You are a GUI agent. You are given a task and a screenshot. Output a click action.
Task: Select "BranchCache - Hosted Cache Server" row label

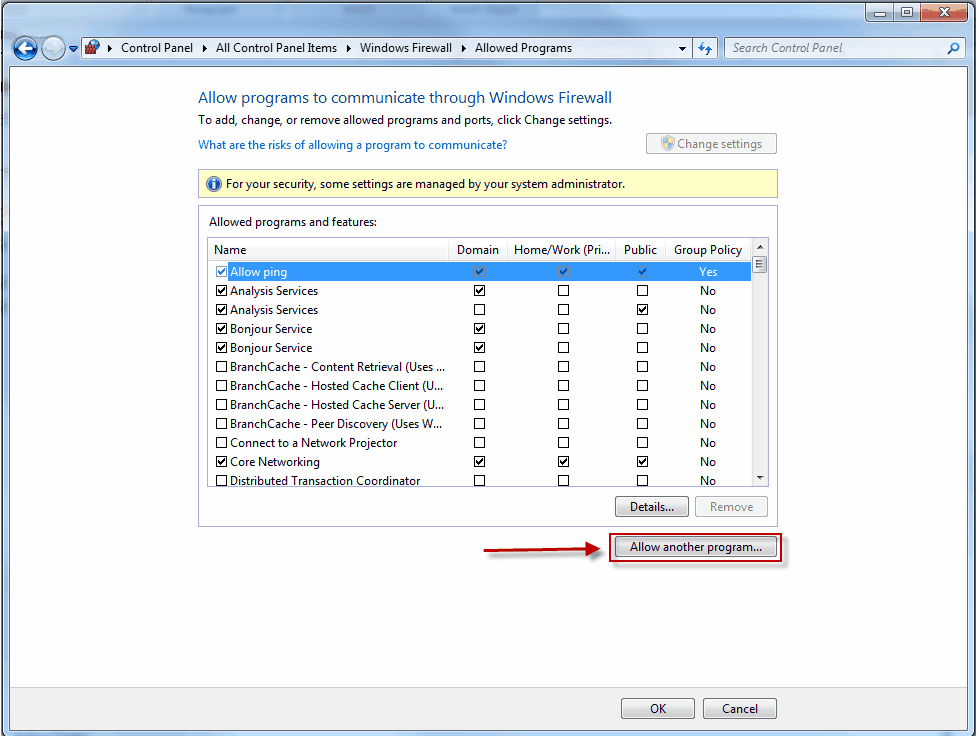point(337,405)
